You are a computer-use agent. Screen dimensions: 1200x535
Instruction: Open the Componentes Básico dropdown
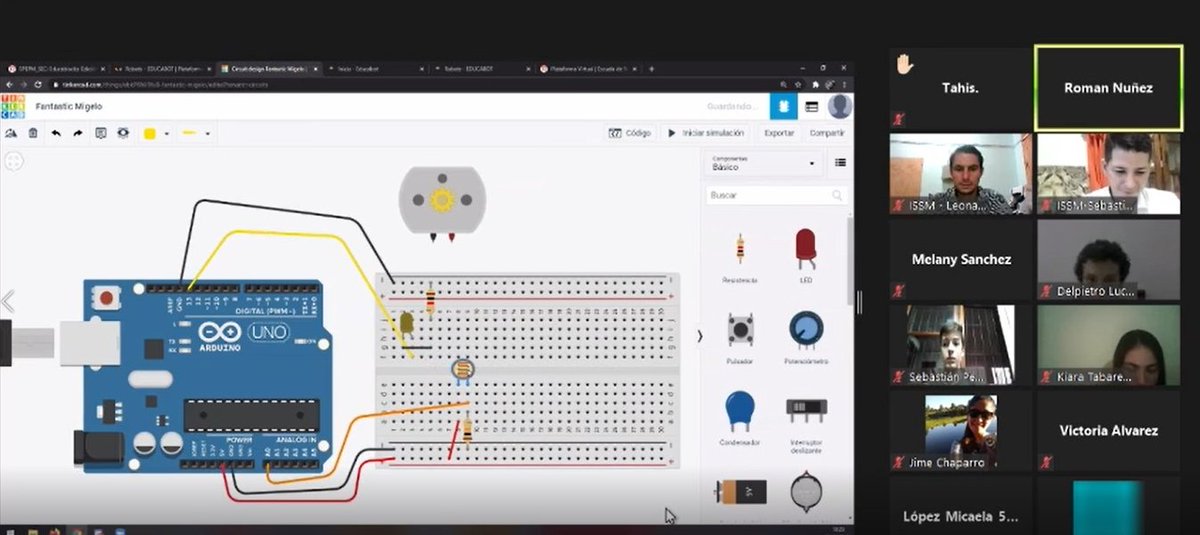point(763,163)
